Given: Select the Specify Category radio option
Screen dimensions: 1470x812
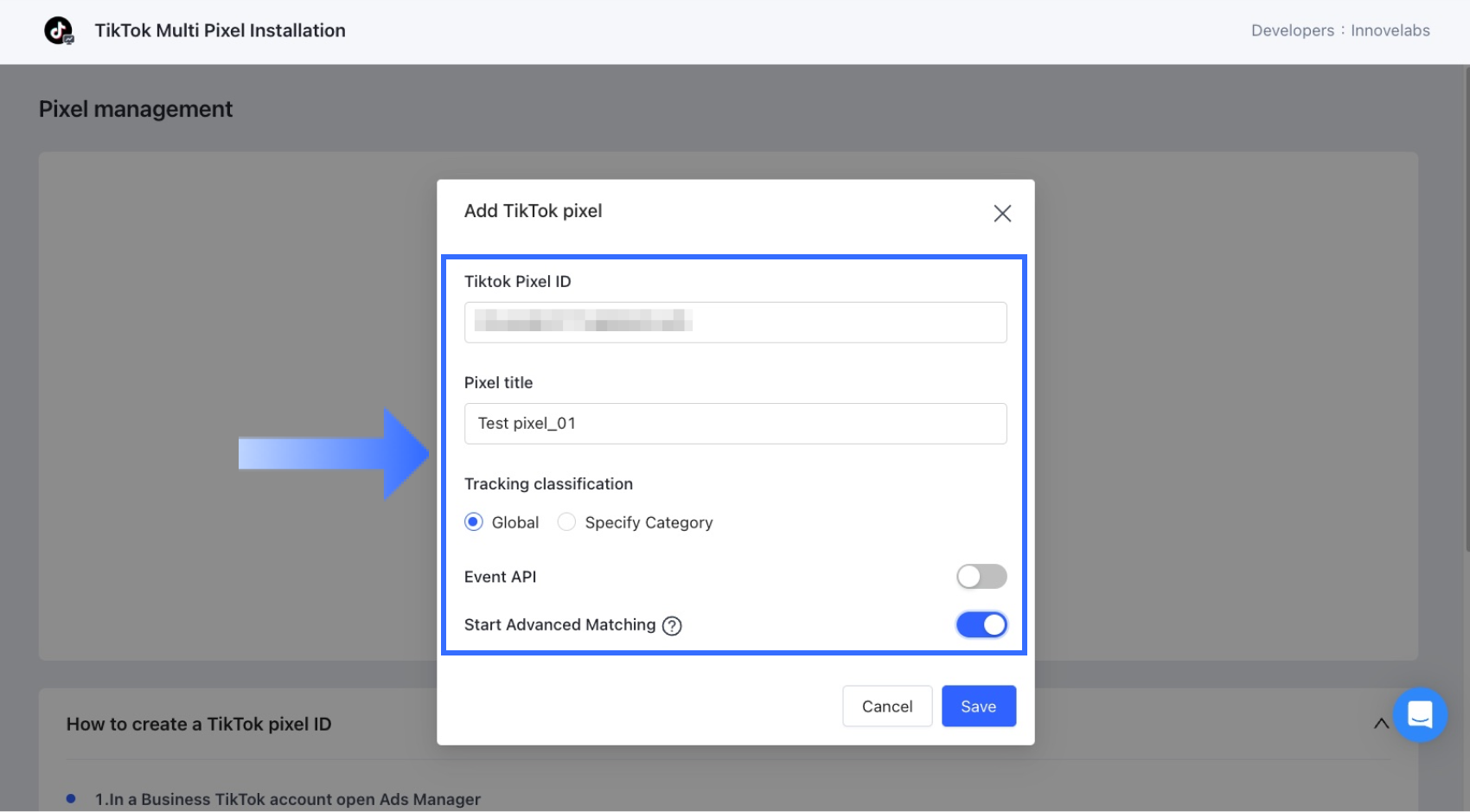Looking at the screenshot, I should [x=567, y=522].
